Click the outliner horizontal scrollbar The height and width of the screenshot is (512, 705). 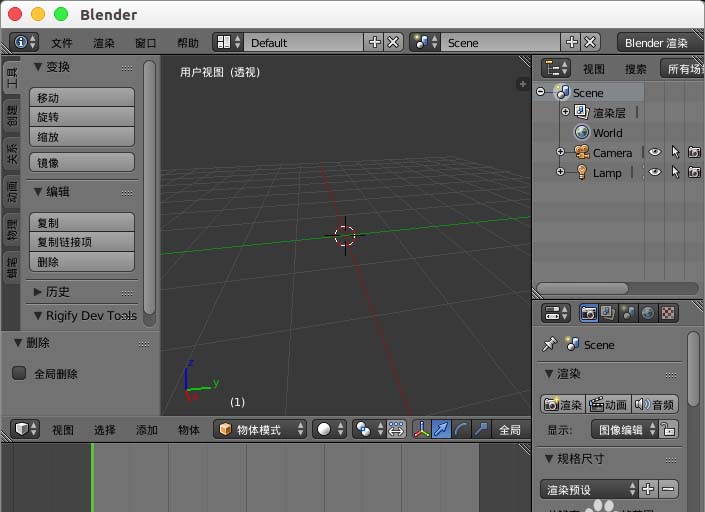click(x=583, y=288)
